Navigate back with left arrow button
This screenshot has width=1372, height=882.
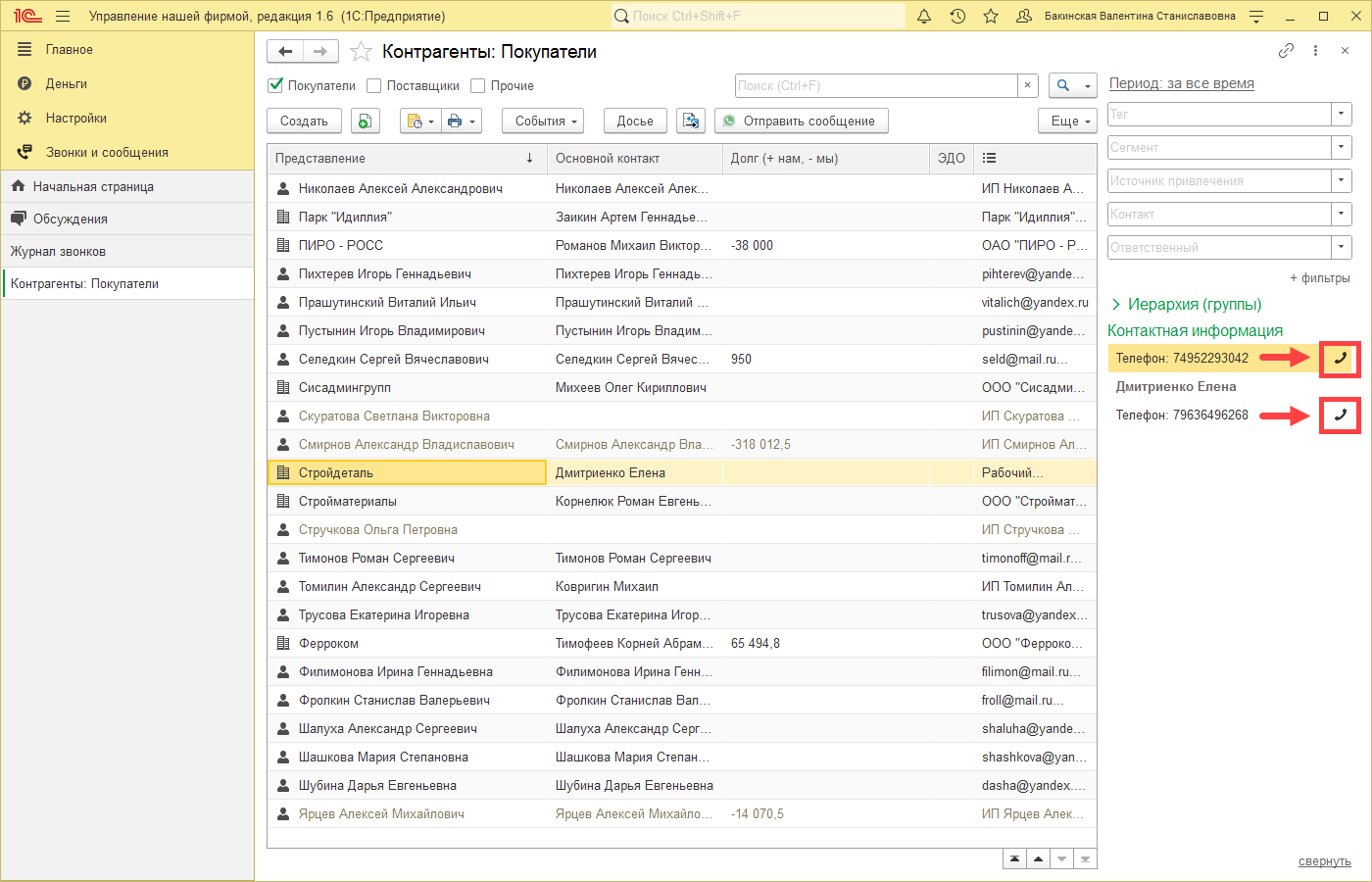(285, 52)
